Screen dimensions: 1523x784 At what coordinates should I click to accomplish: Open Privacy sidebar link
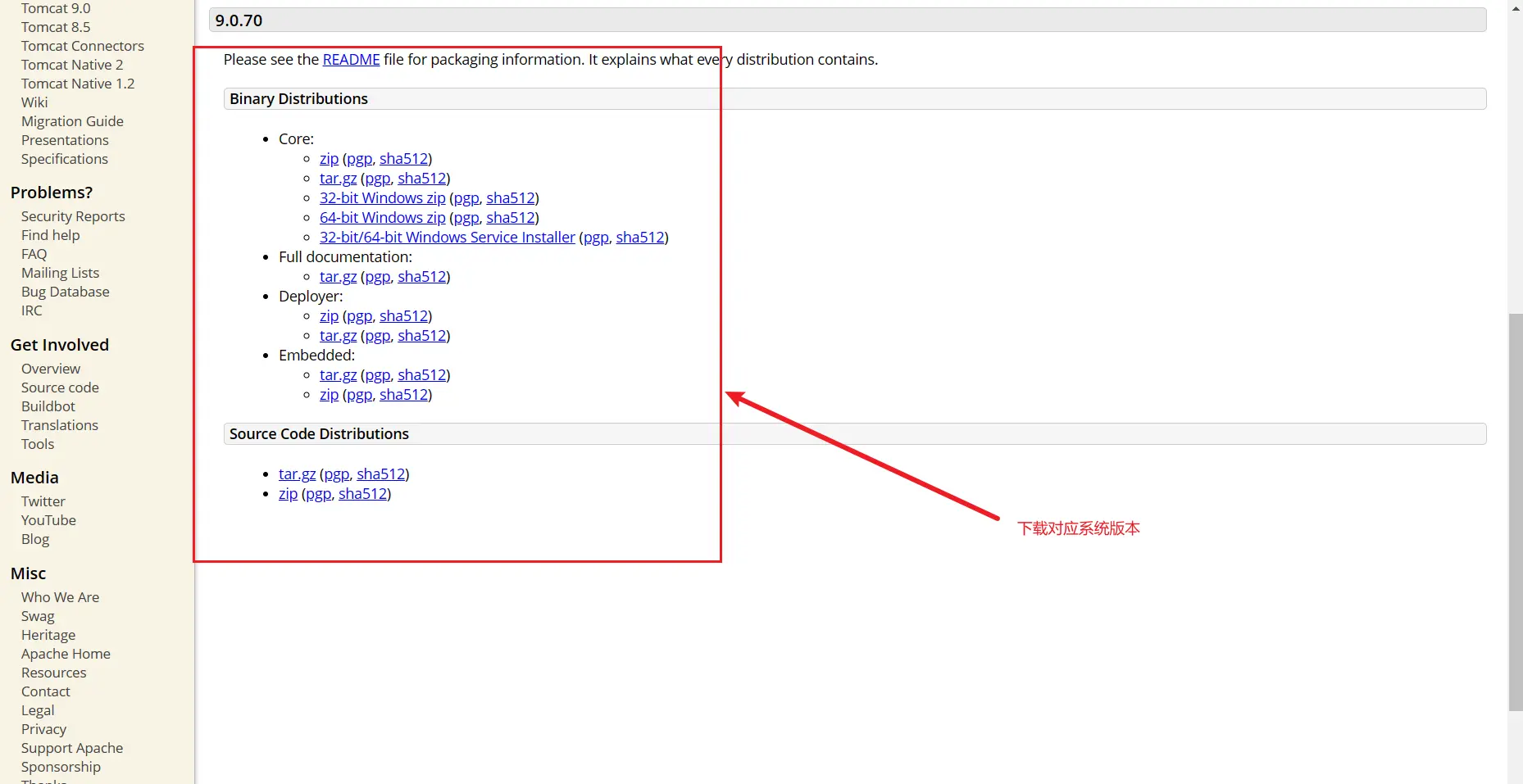coord(44,729)
